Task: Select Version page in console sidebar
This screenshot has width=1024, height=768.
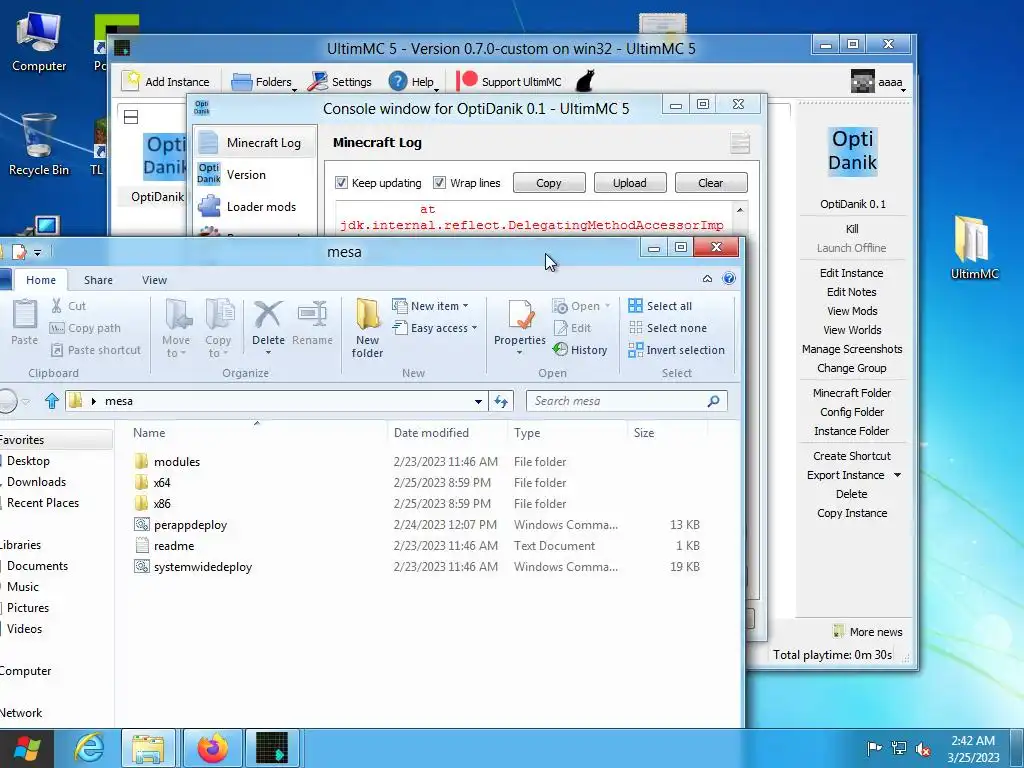Action: tap(255, 174)
